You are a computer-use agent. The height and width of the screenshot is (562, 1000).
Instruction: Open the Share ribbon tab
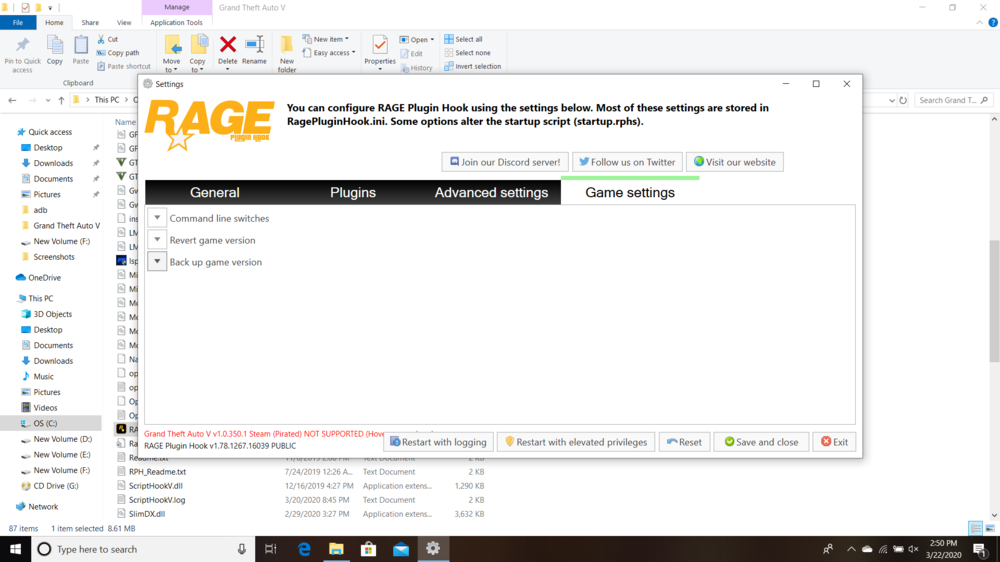90,22
